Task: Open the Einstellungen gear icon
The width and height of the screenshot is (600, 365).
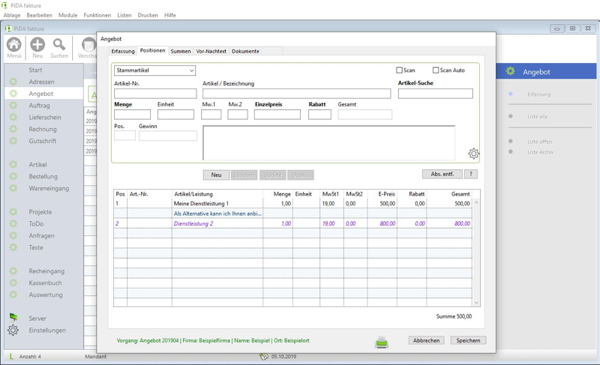Action: 13,330
